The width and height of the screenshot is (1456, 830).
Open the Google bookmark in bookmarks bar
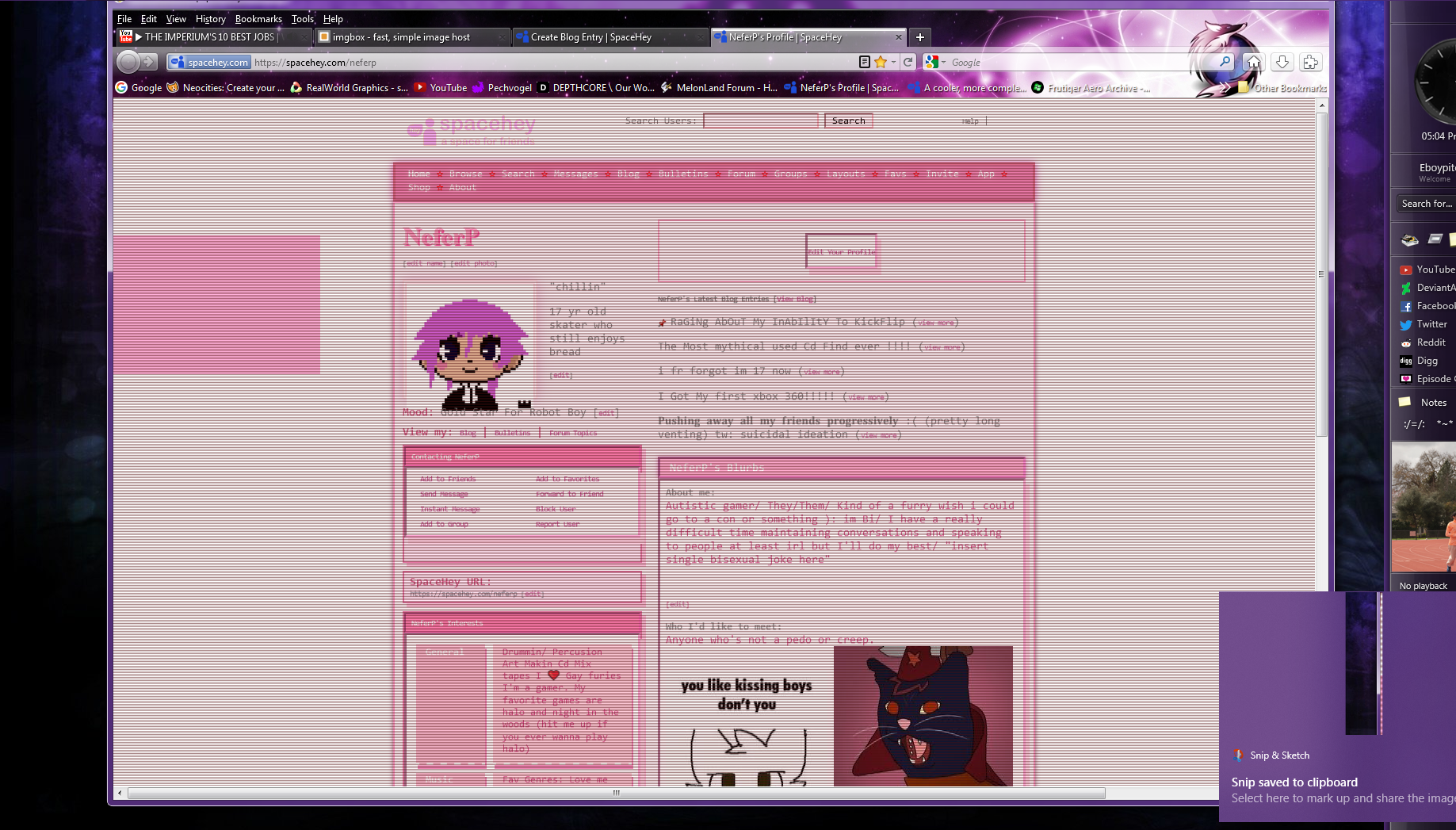tap(139, 87)
